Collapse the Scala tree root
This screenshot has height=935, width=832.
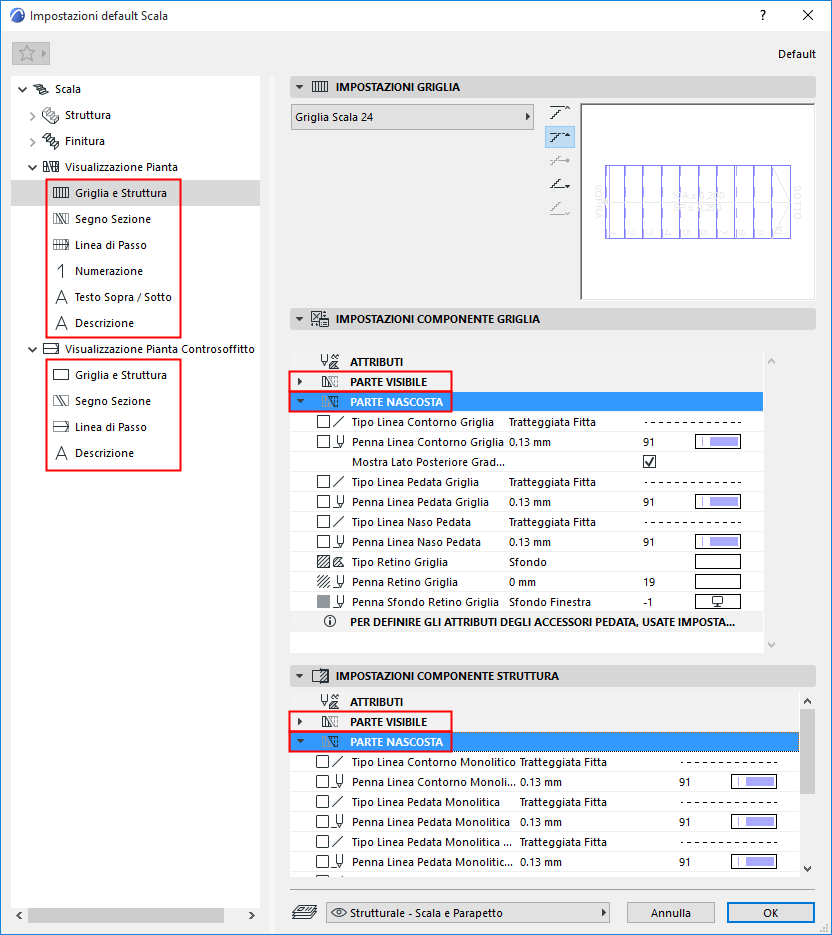coord(23,89)
